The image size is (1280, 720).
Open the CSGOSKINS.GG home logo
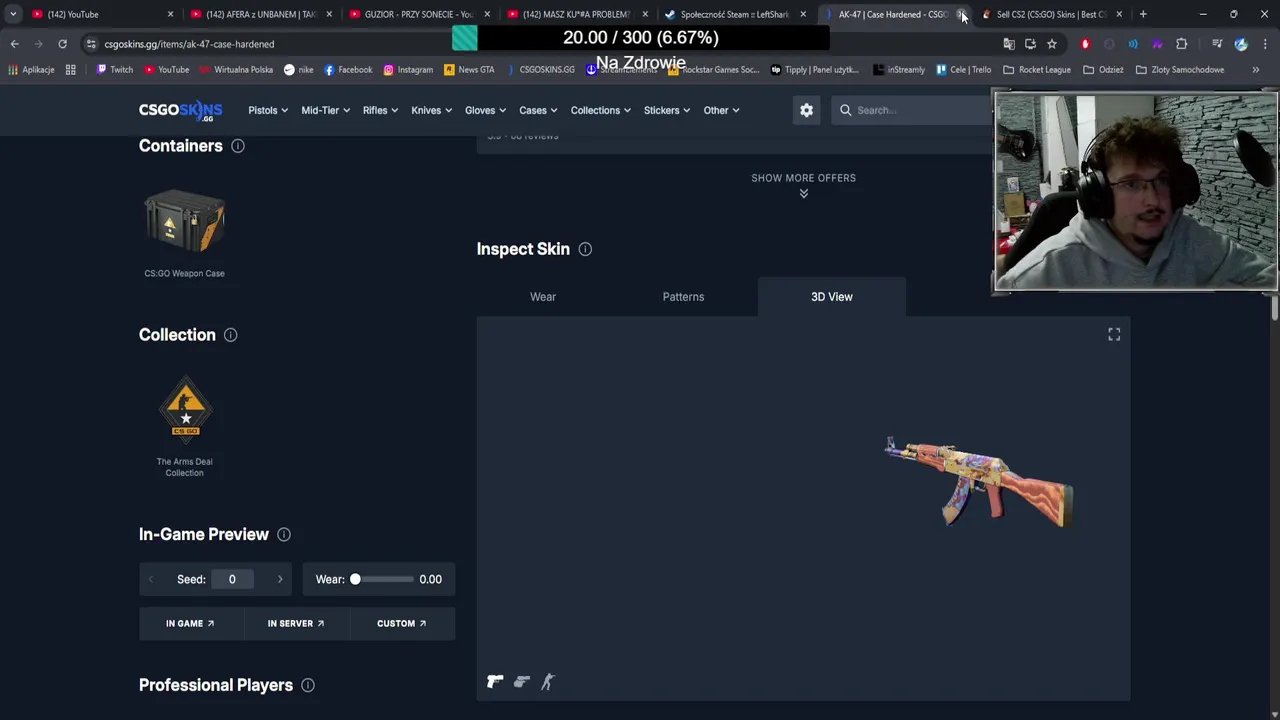click(180, 110)
